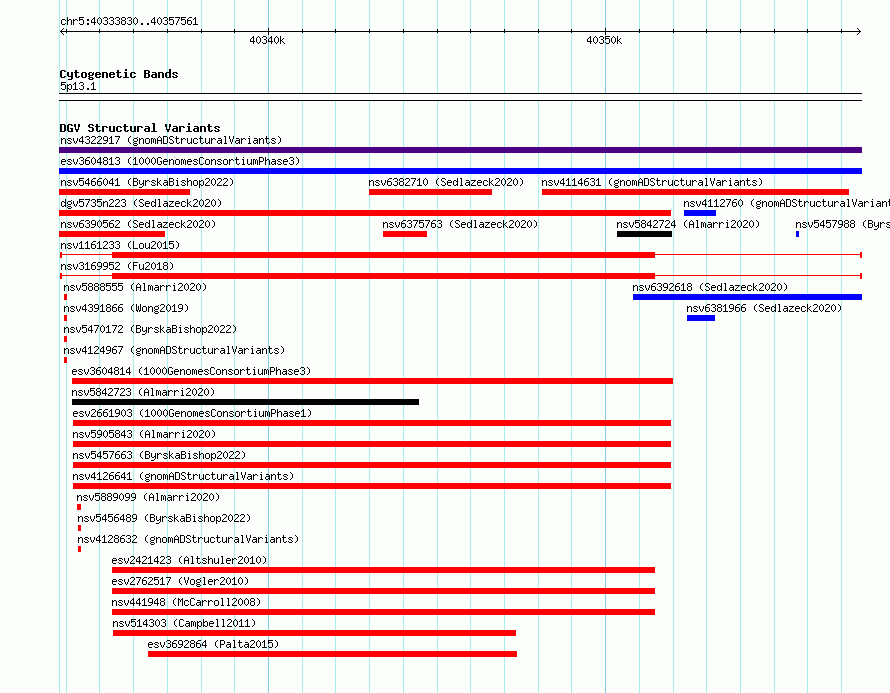This screenshot has height=693, width=890.
Task: Open esv3692864 Palta2015 label
Action: [x=213, y=644]
